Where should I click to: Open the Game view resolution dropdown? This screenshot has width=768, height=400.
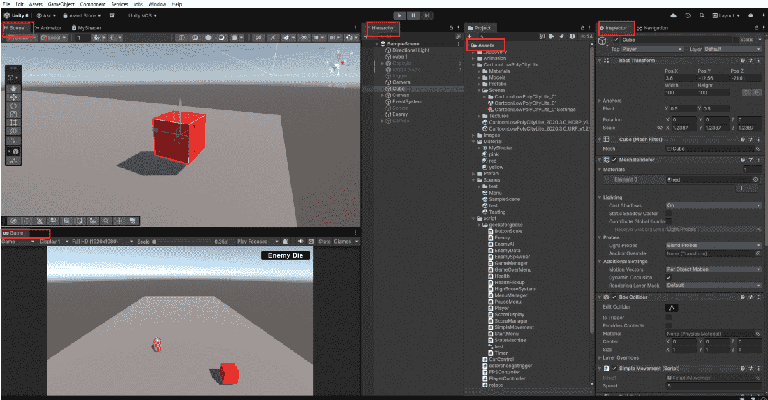102,241
